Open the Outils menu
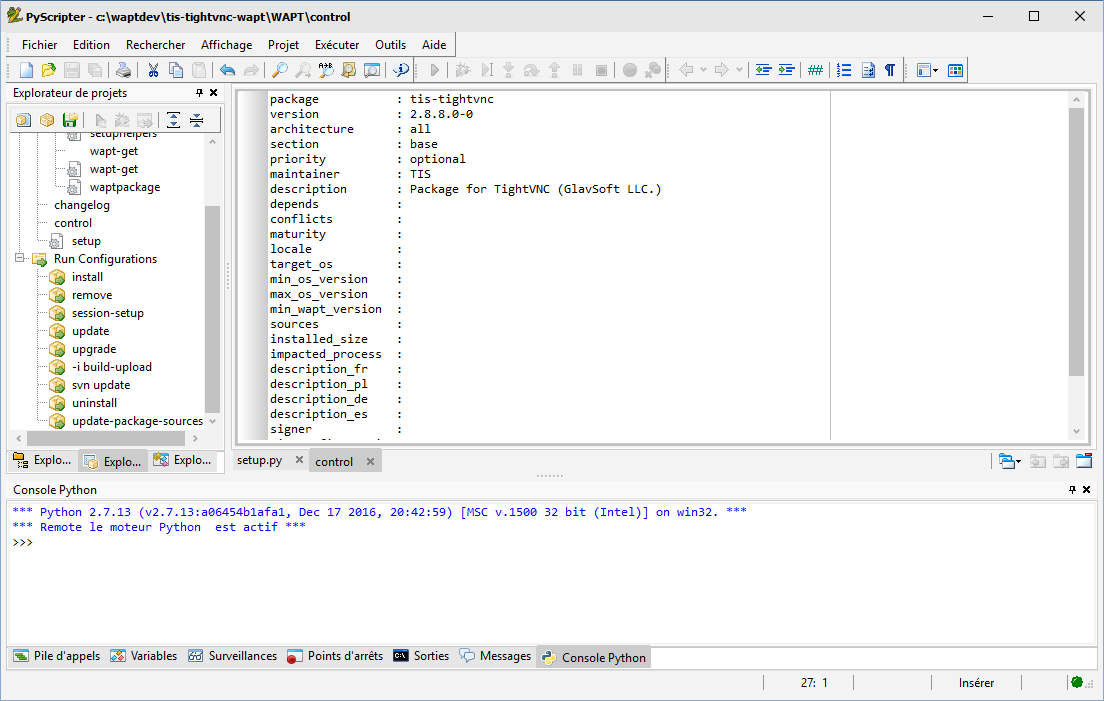The image size is (1104, 701). pyautogui.click(x=391, y=44)
